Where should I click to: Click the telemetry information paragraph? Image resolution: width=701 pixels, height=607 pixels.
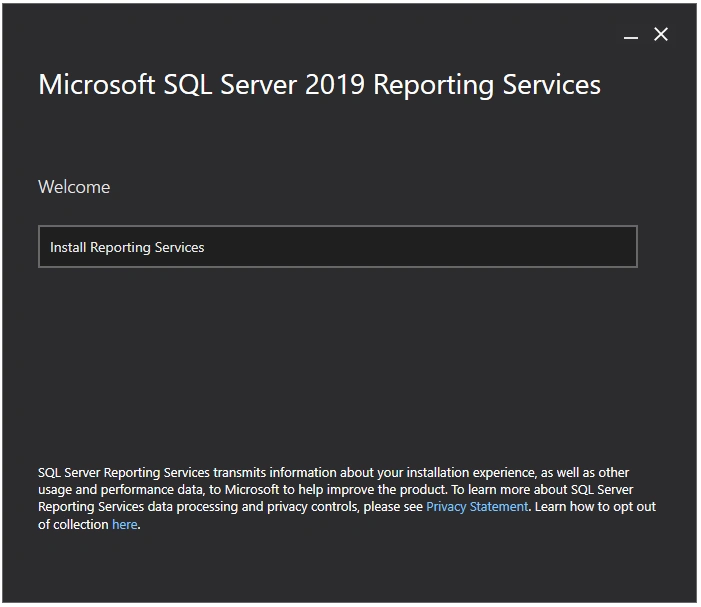coord(346,498)
